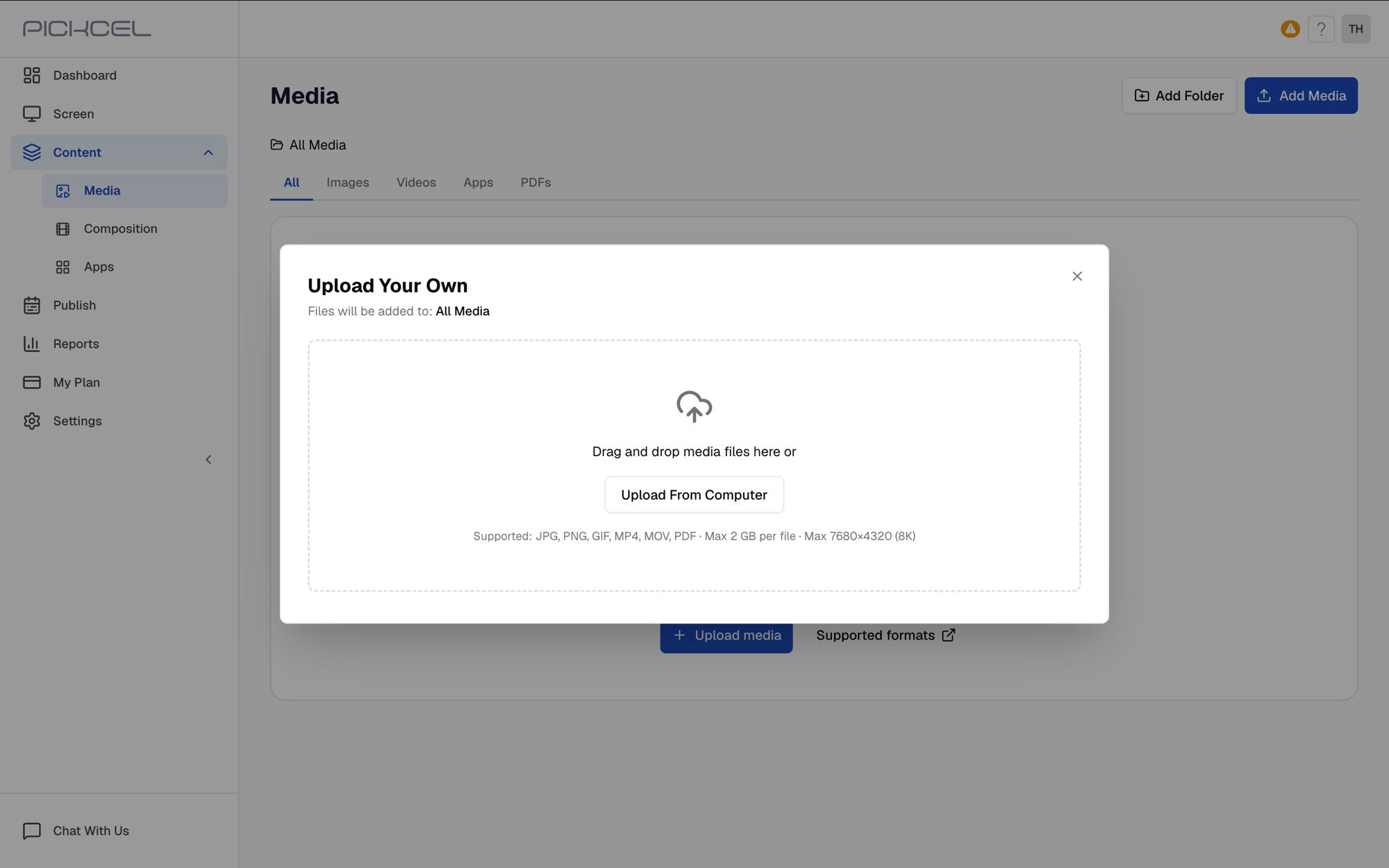Viewport: 1389px width, 868px height.
Task: Click the drag and drop upload zone
Action: pos(694,465)
